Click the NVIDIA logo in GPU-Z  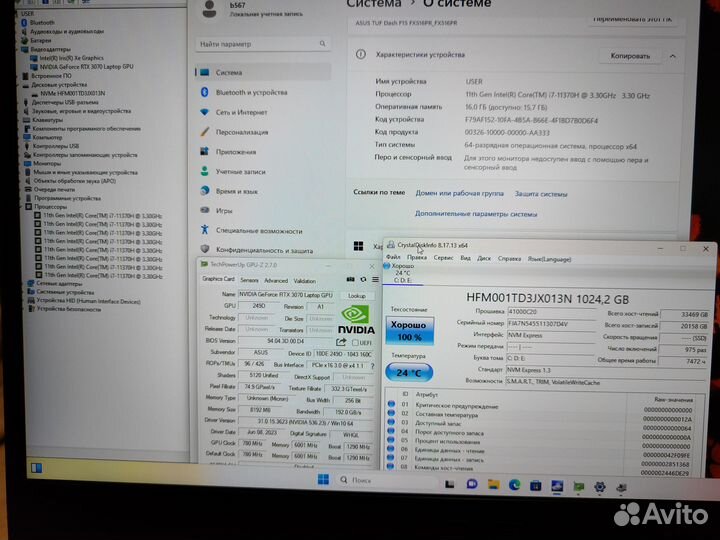(357, 320)
